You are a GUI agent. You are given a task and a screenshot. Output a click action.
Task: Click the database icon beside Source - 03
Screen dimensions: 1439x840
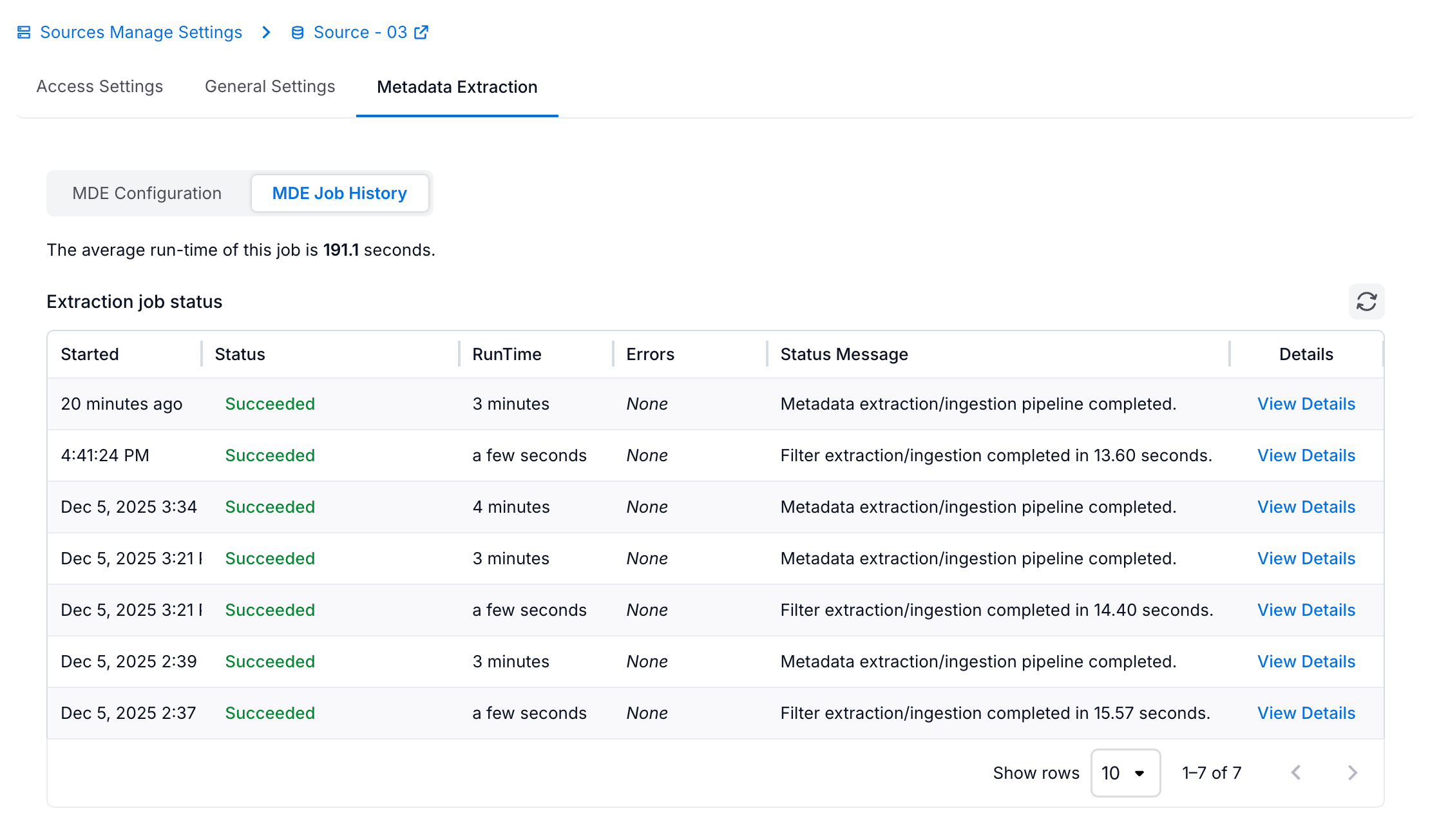pyautogui.click(x=298, y=32)
